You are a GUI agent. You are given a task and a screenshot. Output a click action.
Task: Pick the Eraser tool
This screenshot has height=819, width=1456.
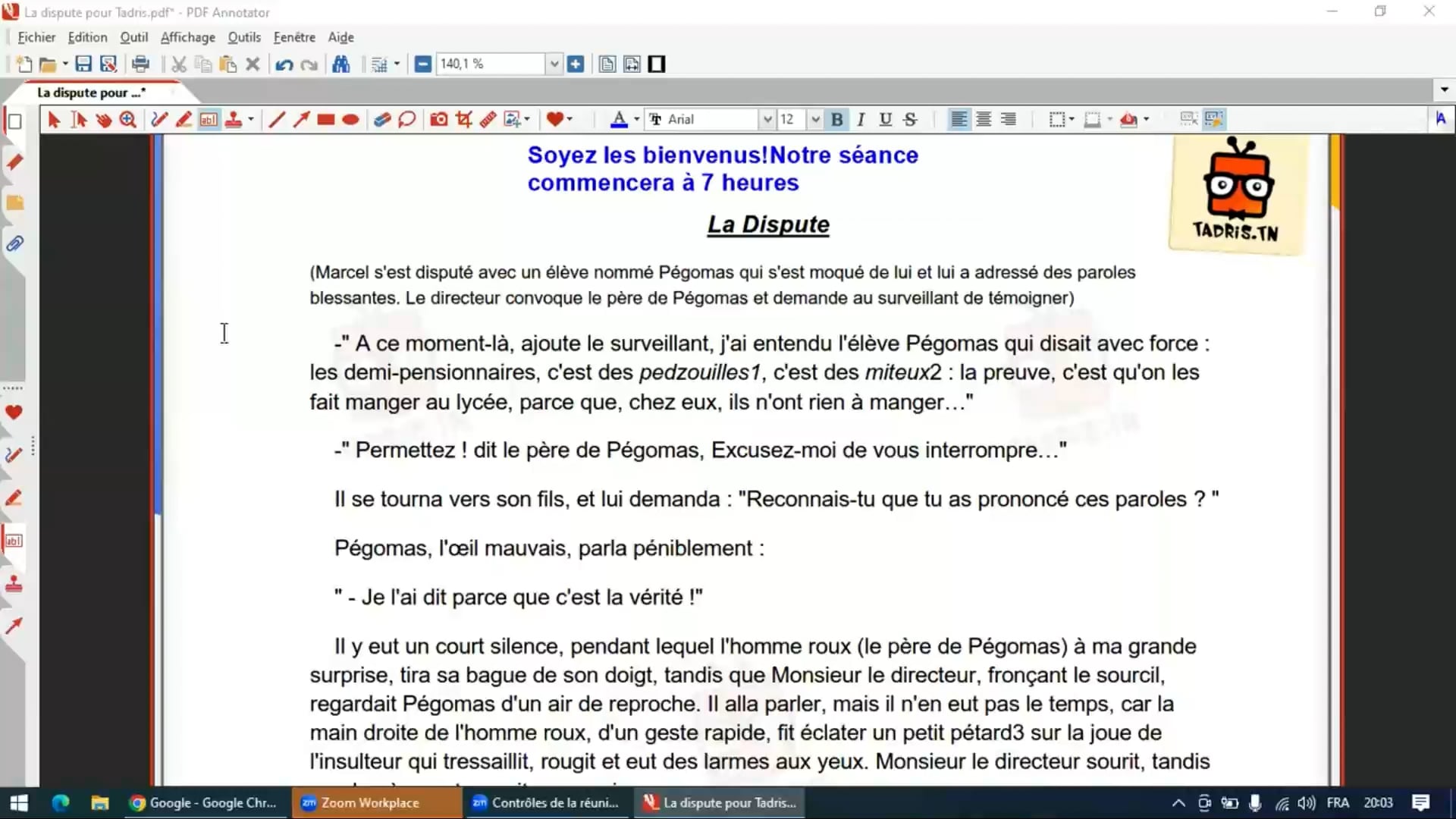381,119
